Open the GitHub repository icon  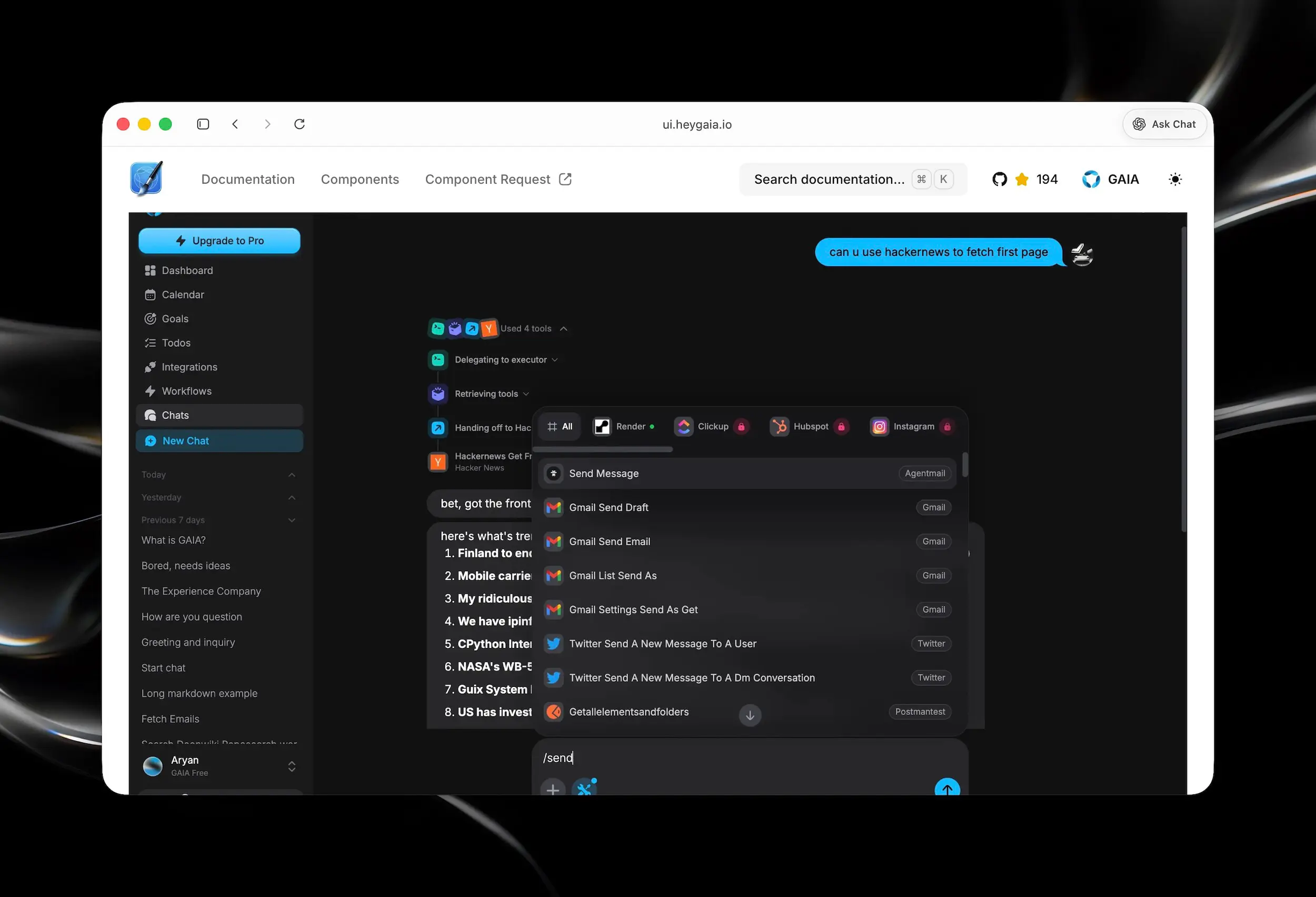[x=1000, y=180]
